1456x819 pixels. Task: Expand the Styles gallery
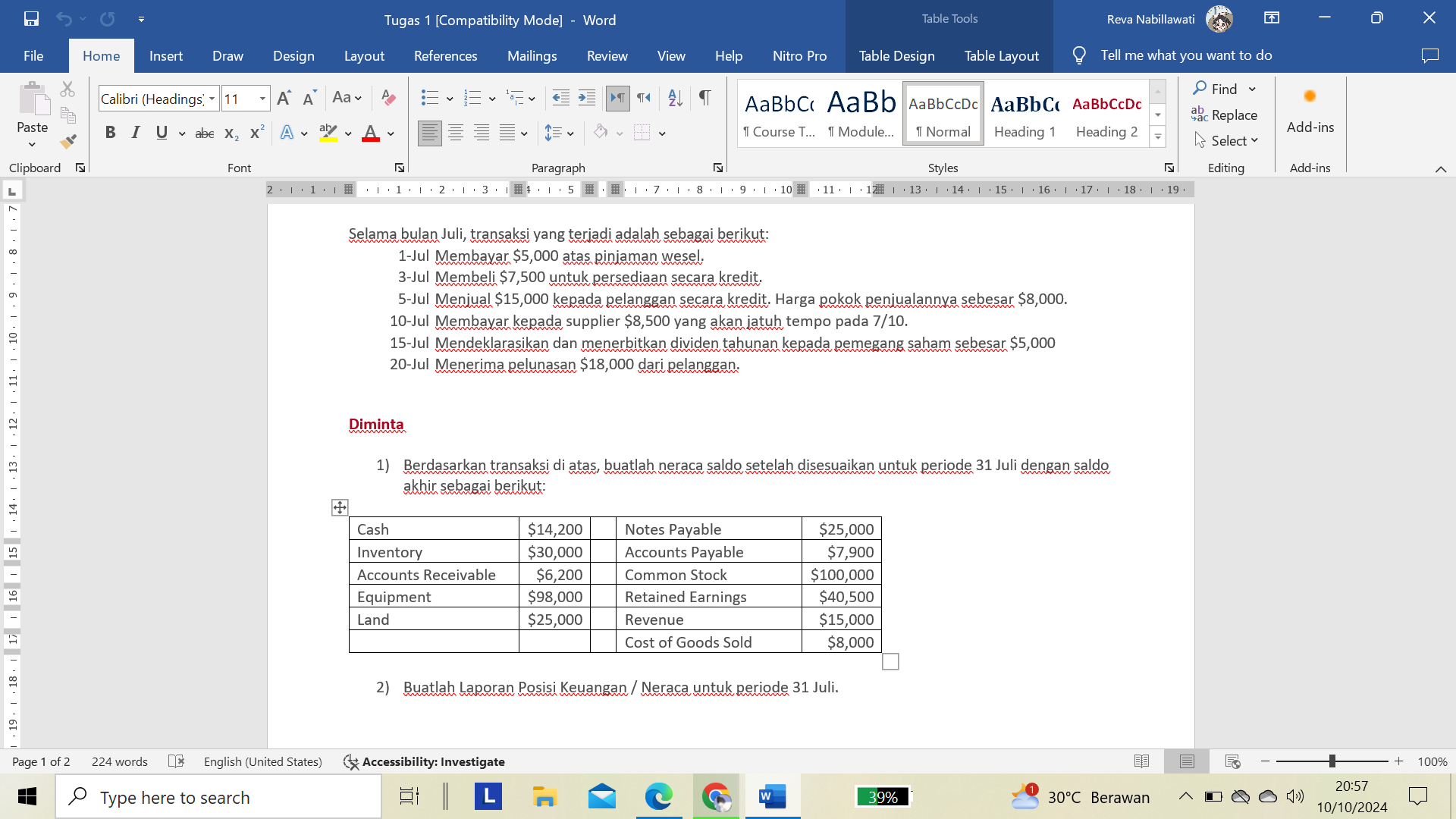[1158, 137]
